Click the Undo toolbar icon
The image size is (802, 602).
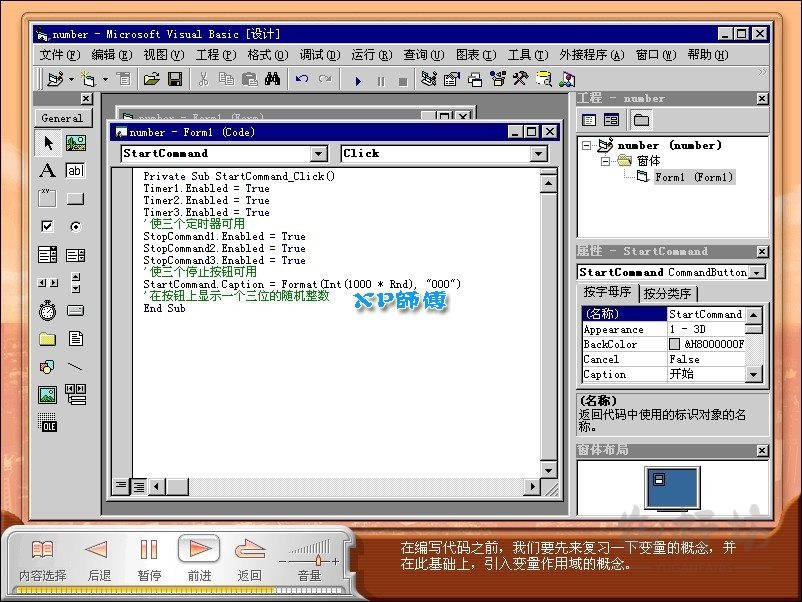(302, 79)
